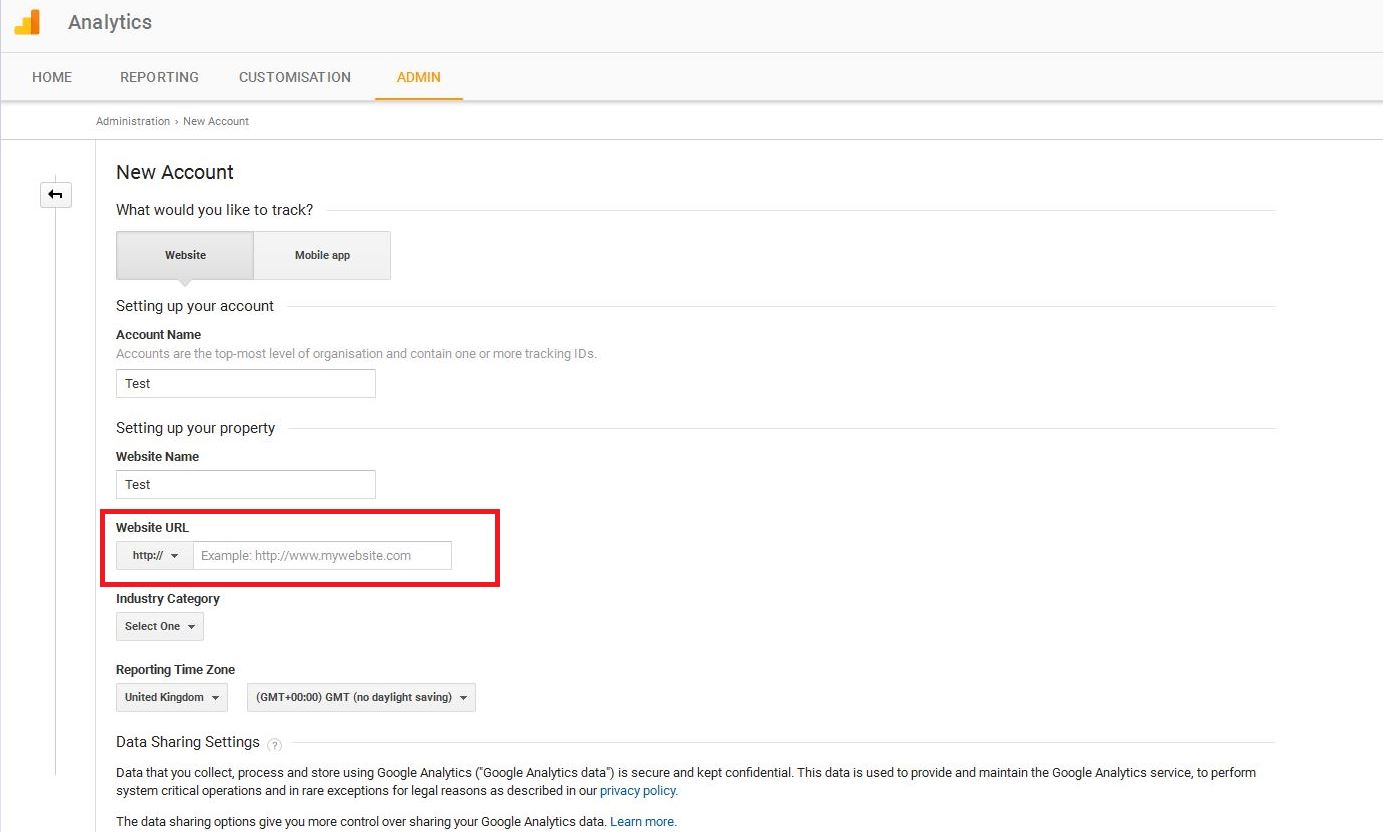Open the CUSTOMISATION tab

tap(295, 77)
